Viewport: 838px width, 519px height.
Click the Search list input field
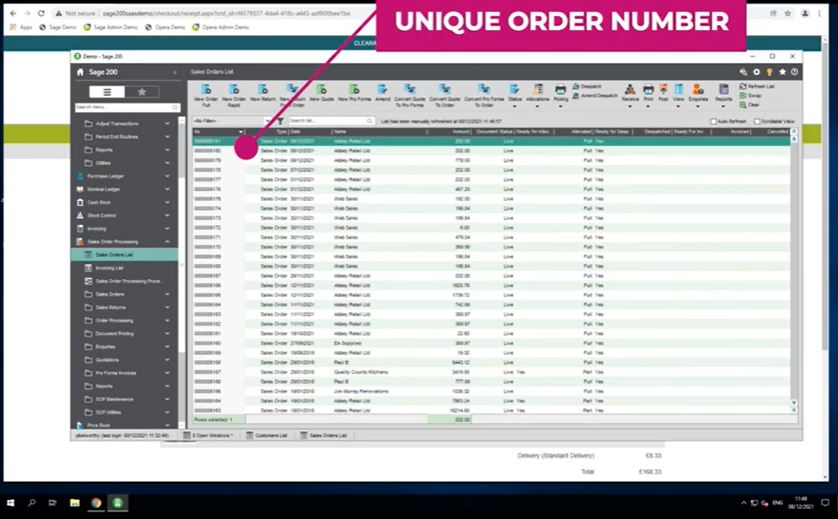tap(331, 121)
